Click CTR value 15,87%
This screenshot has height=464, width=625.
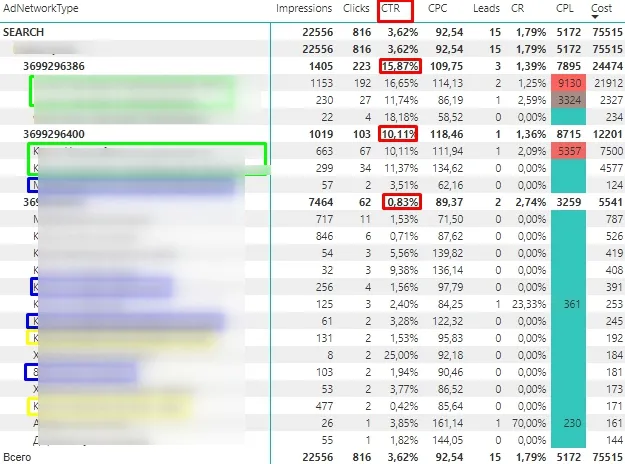click(400, 66)
